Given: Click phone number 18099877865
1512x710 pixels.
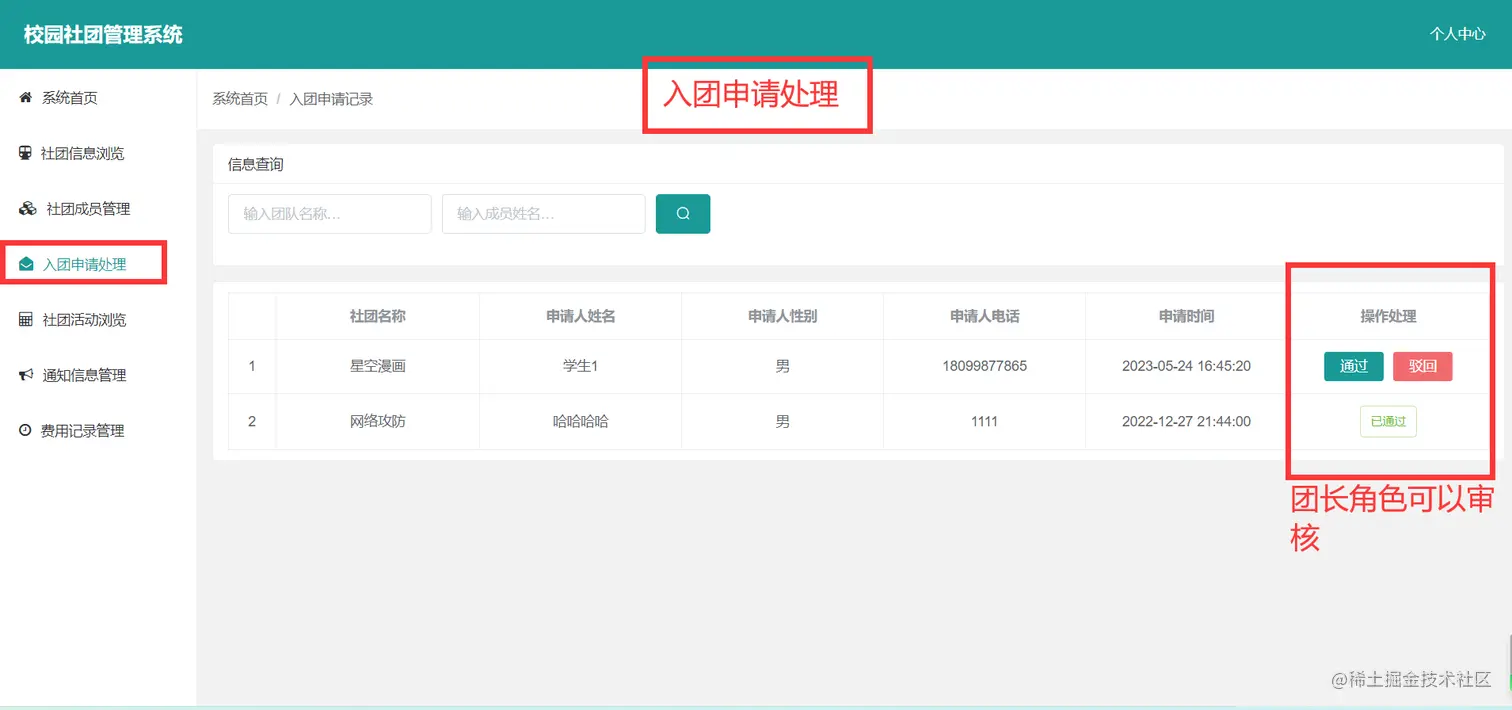Looking at the screenshot, I should [x=985, y=366].
